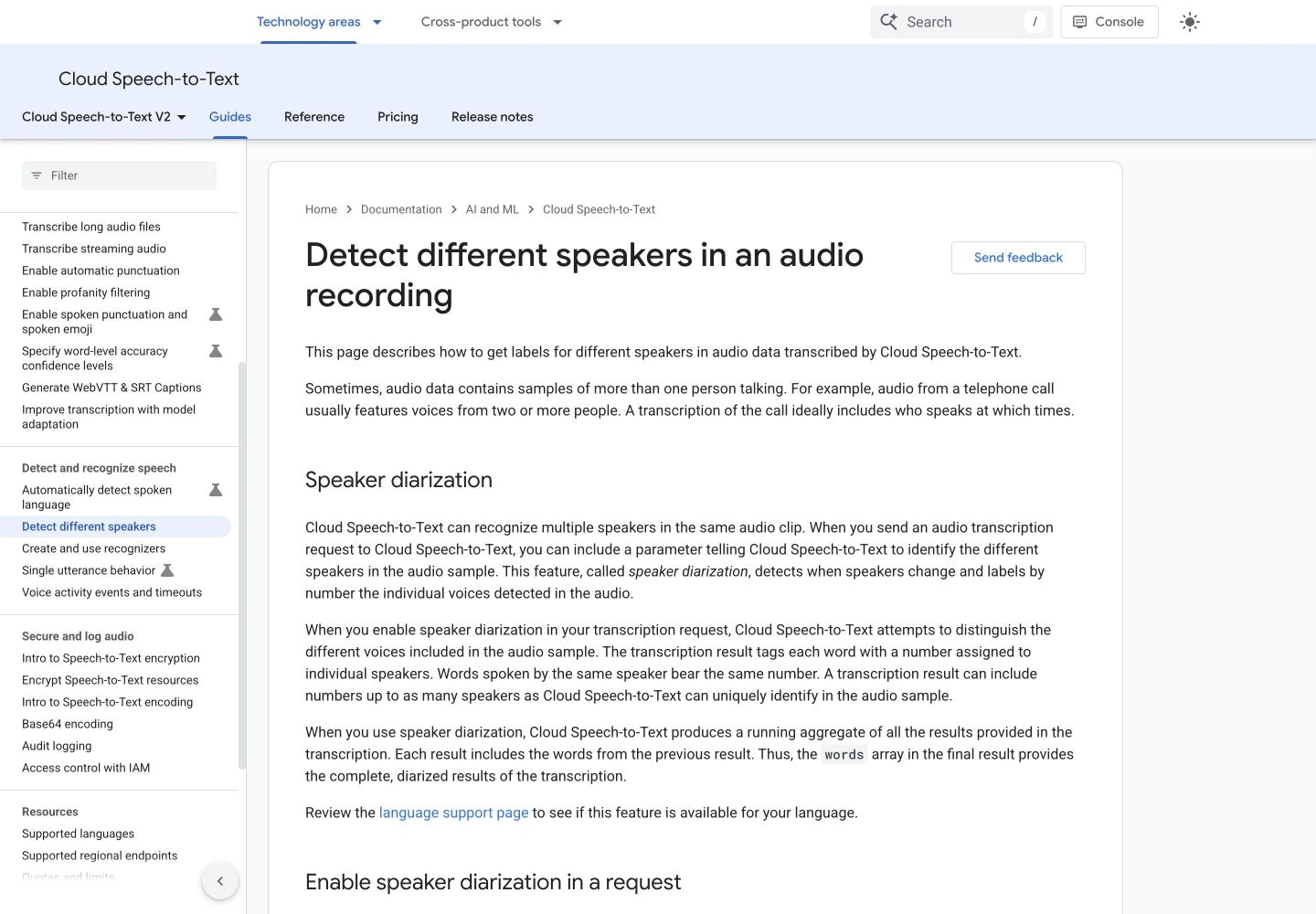Screen dimensions: 1316x914
Task: Open Supported regional endpoints page
Action: 100,856
